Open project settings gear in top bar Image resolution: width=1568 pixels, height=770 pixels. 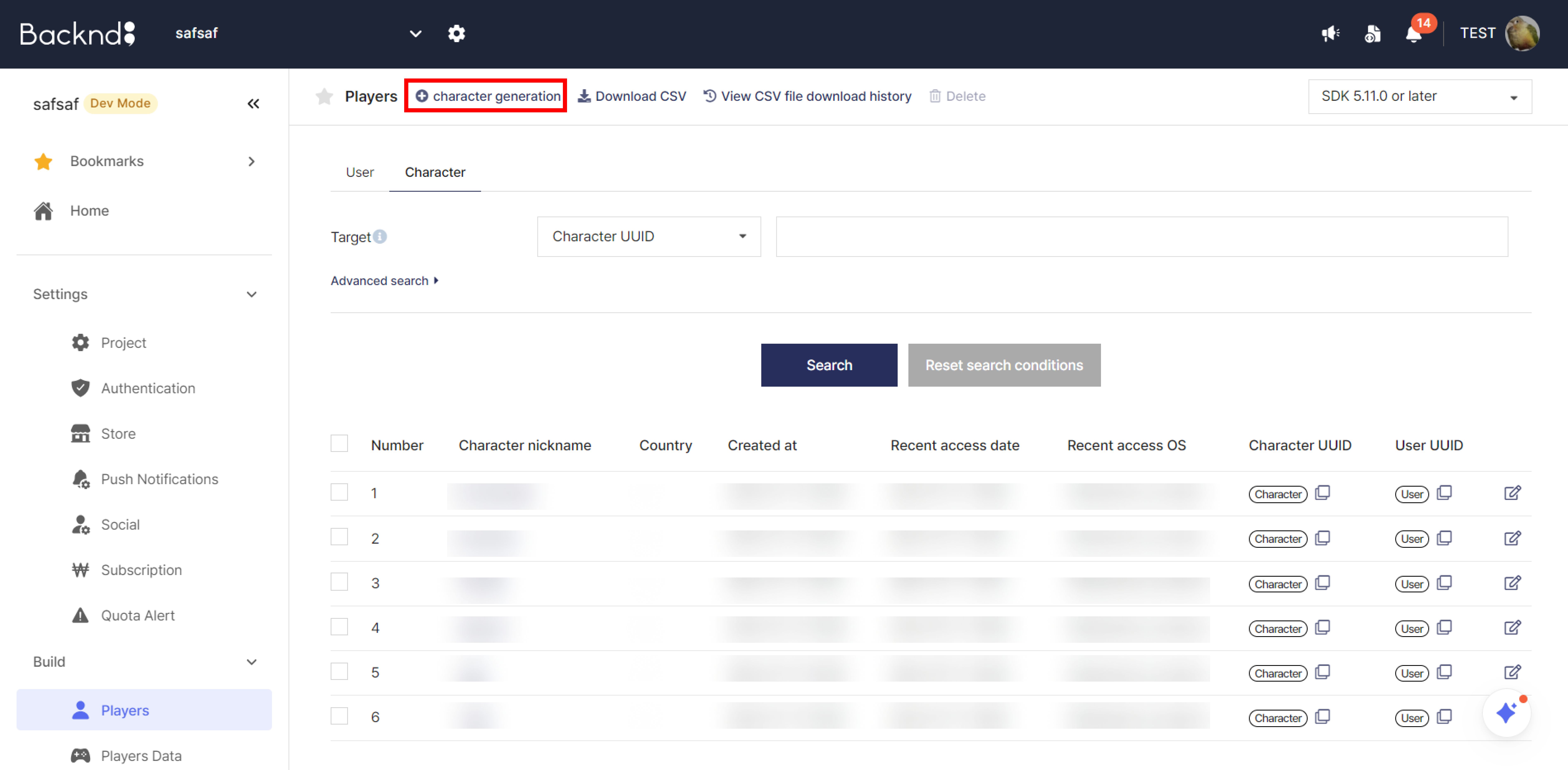[x=456, y=33]
